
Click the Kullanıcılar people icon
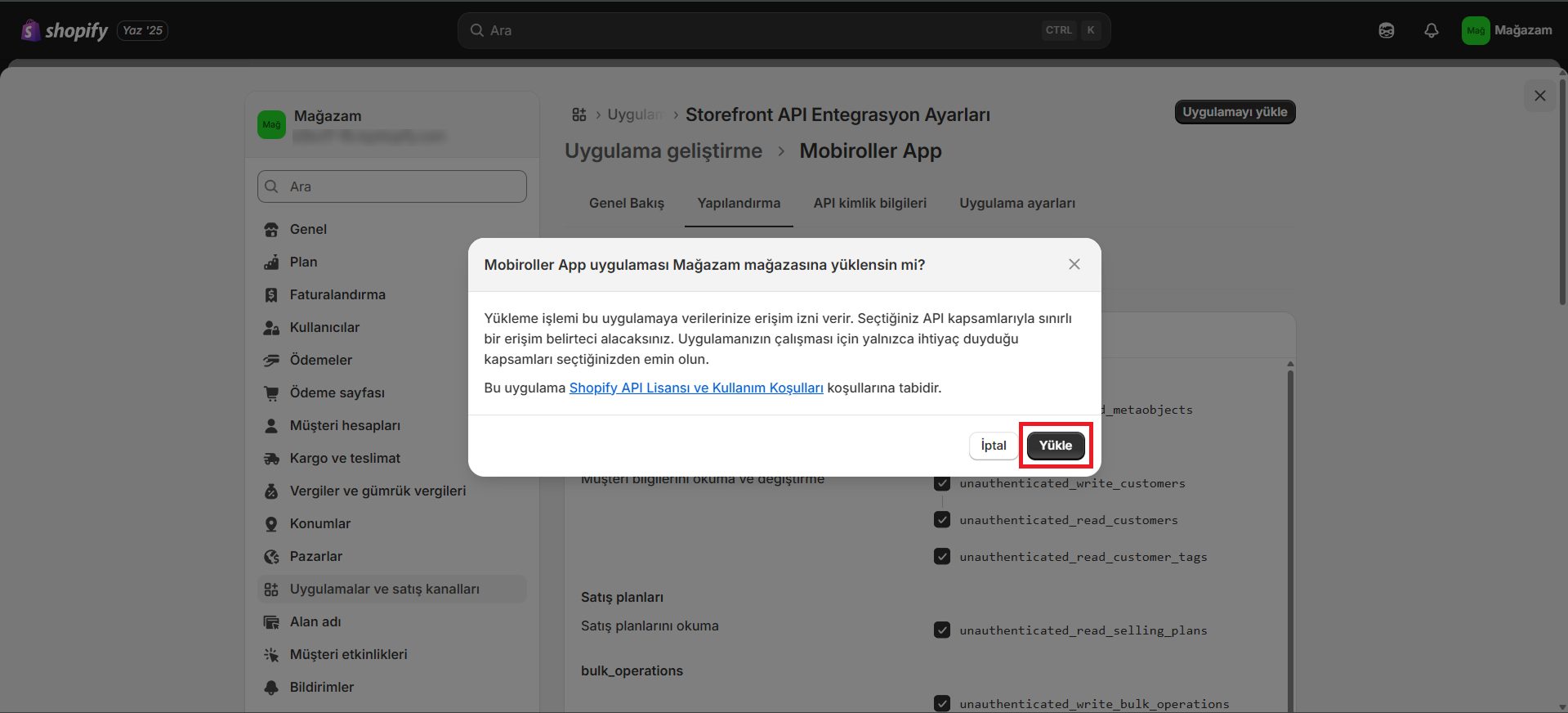point(271,328)
